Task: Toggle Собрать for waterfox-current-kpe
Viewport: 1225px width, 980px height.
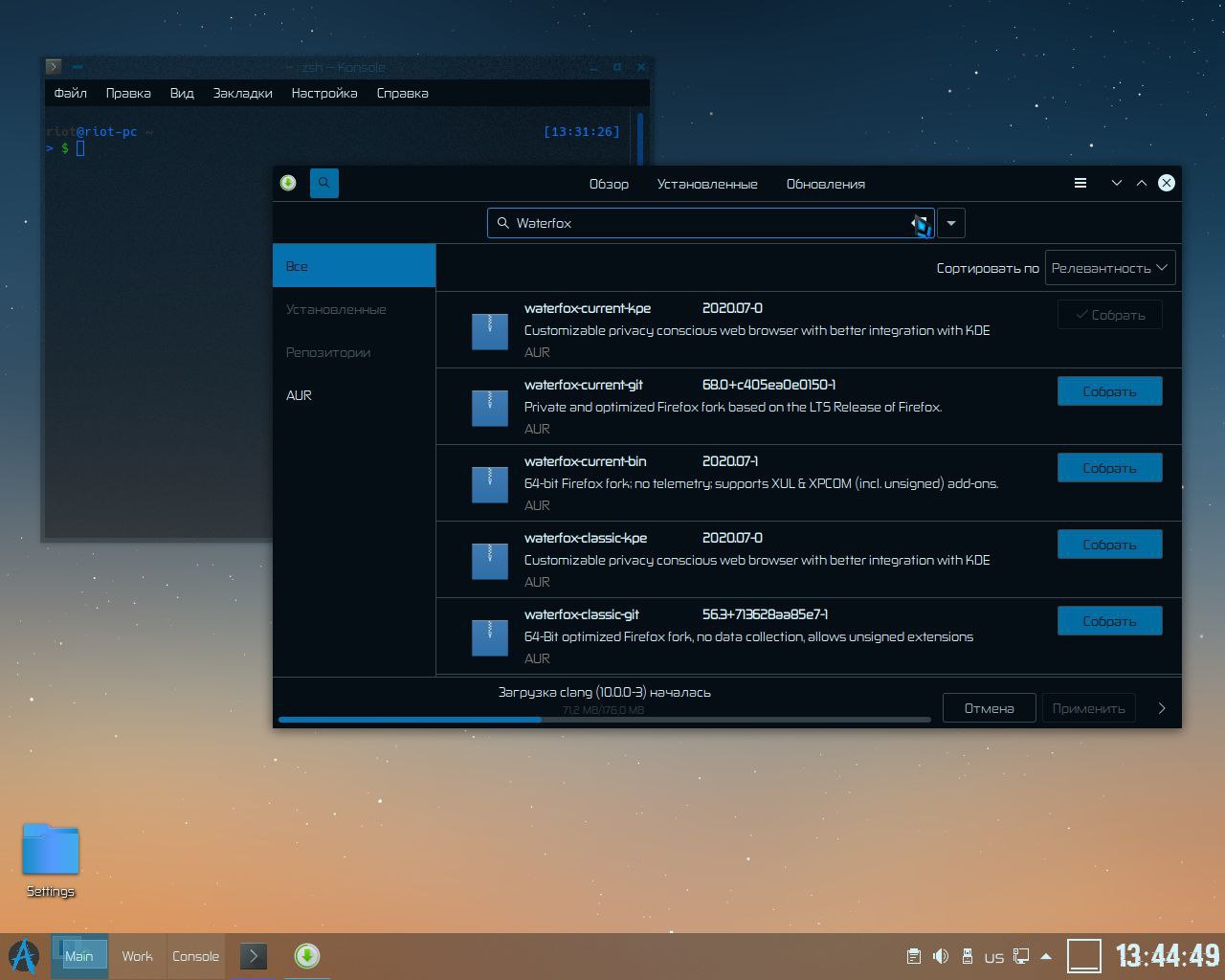Action: click(1110, 315)
